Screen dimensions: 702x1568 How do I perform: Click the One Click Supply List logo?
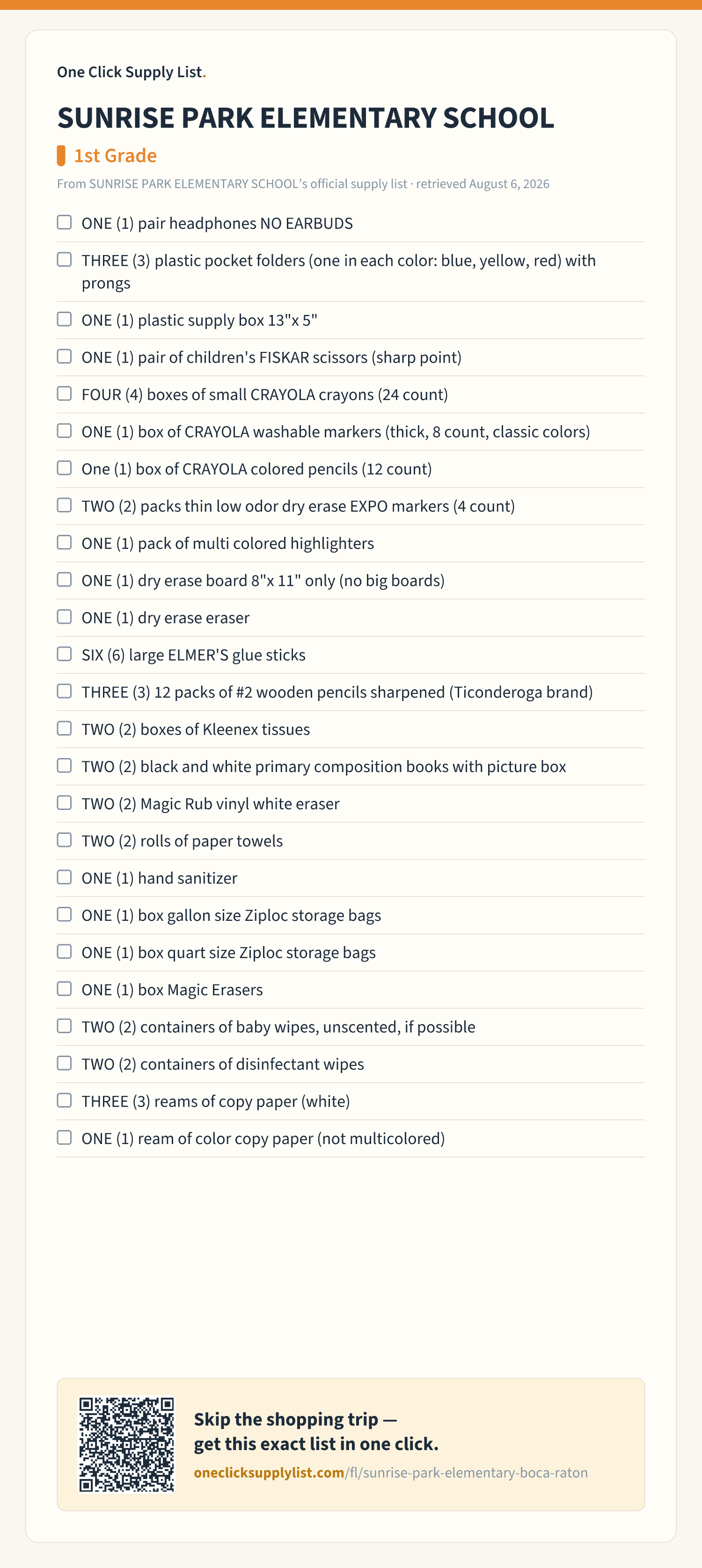pyautogui.click(x=132, y=72)
